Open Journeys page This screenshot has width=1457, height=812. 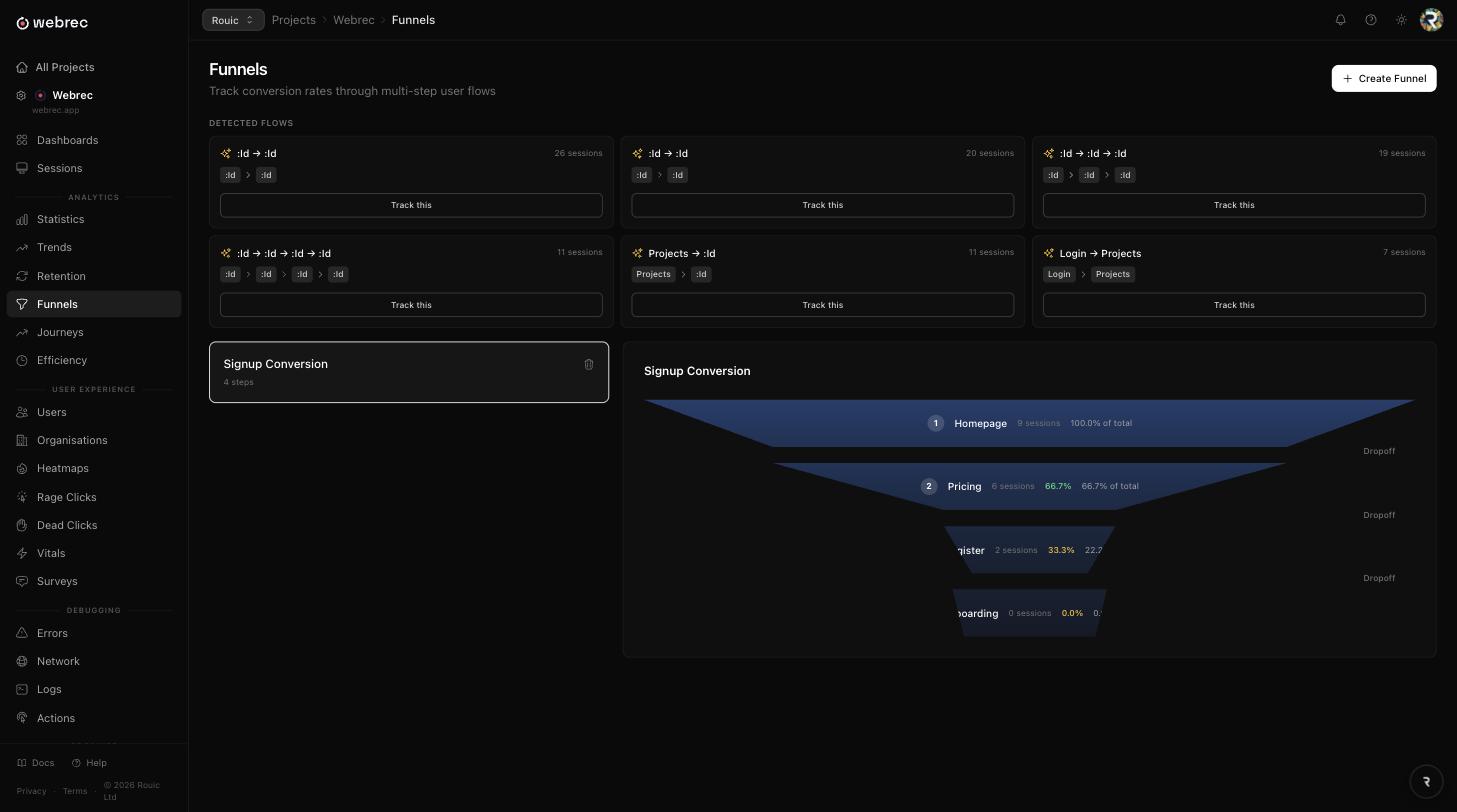coord(94,332)
